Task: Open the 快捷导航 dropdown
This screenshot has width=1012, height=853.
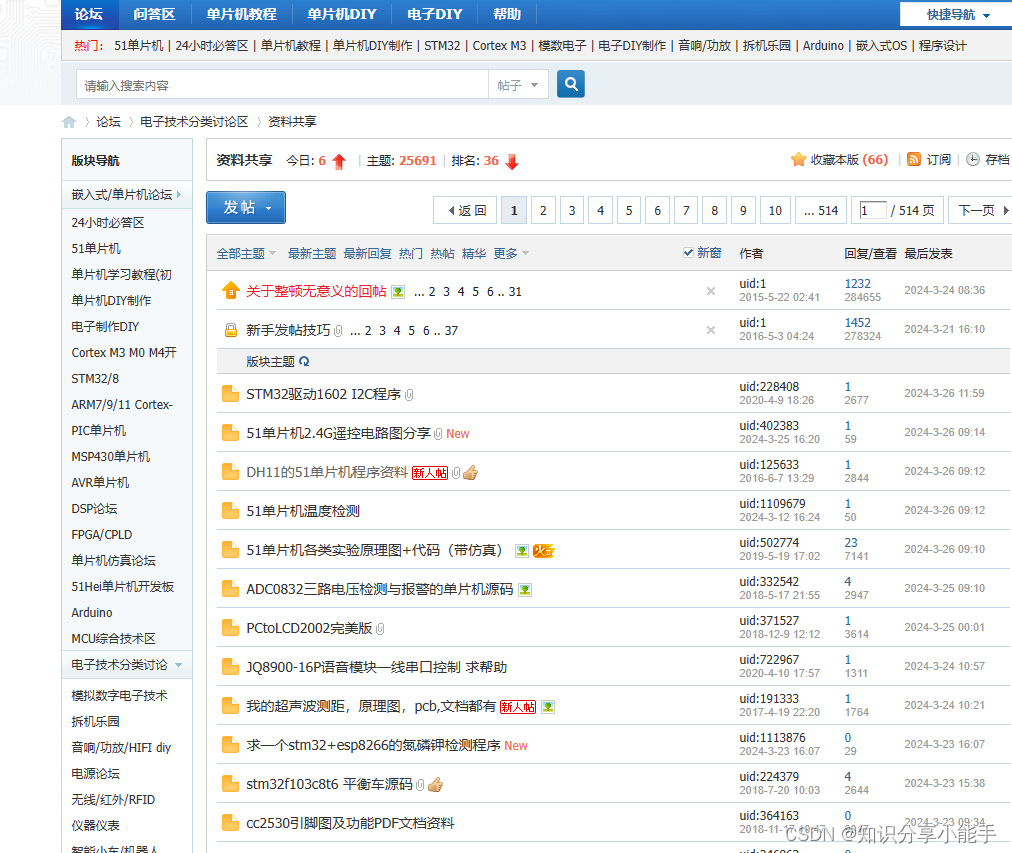Action: (x=958, y=14)
